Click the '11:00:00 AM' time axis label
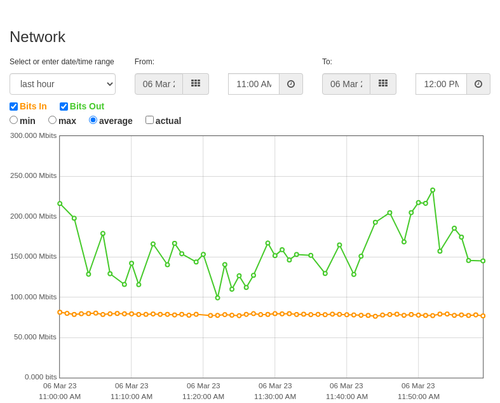 60,397
